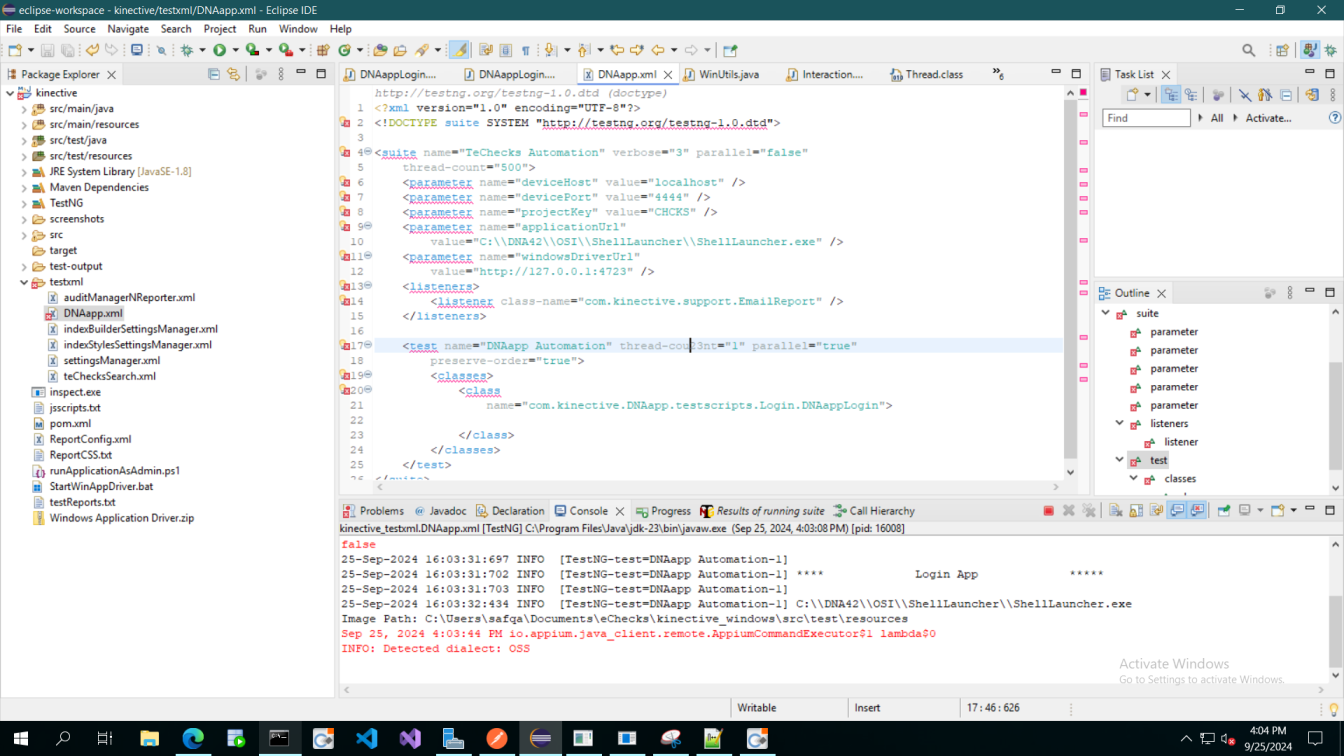The width and height of the screenshot is (1344, 756).
Task: Collapse all in Package Explorer toolbar
Action: (214, 74)
